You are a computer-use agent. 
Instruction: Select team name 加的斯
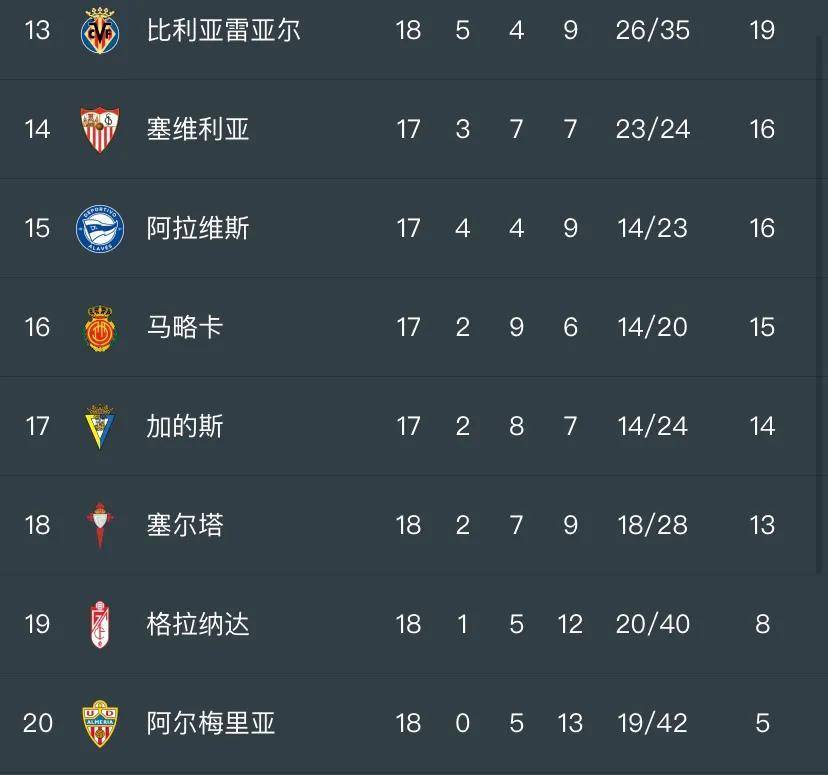tap(185, 426)
